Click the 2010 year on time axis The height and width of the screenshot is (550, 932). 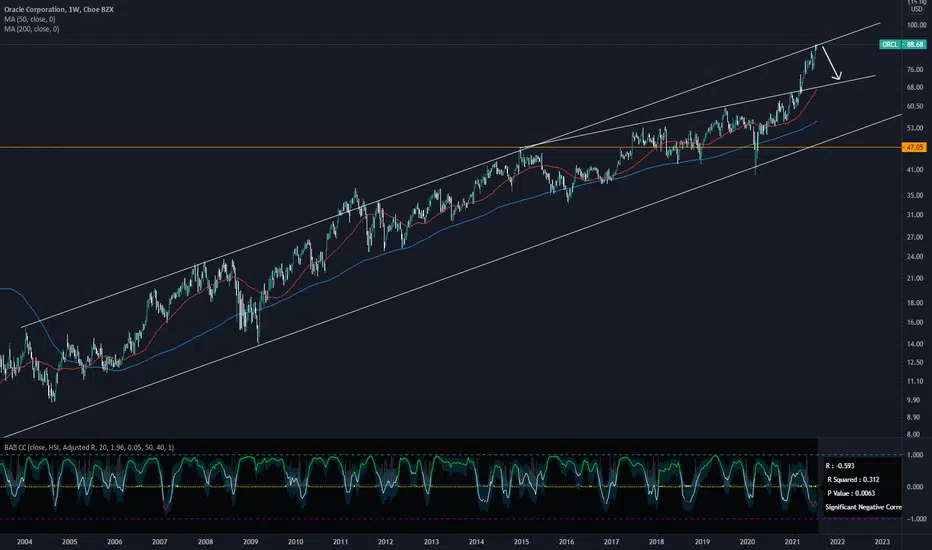tap(295, 542)
